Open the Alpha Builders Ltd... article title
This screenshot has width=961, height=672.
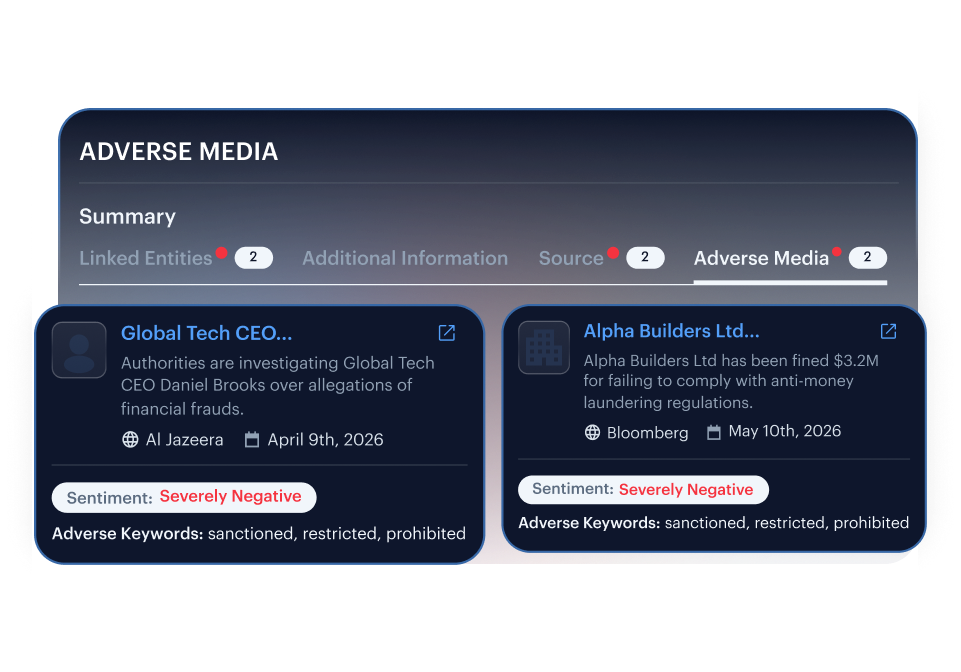(671, 331)
